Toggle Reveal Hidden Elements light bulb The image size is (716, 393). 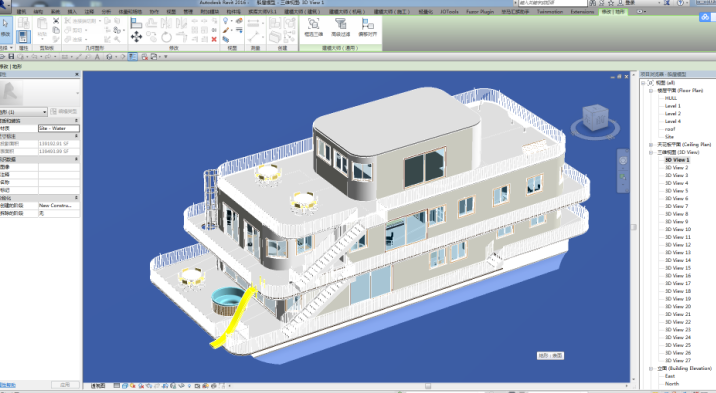190,386
